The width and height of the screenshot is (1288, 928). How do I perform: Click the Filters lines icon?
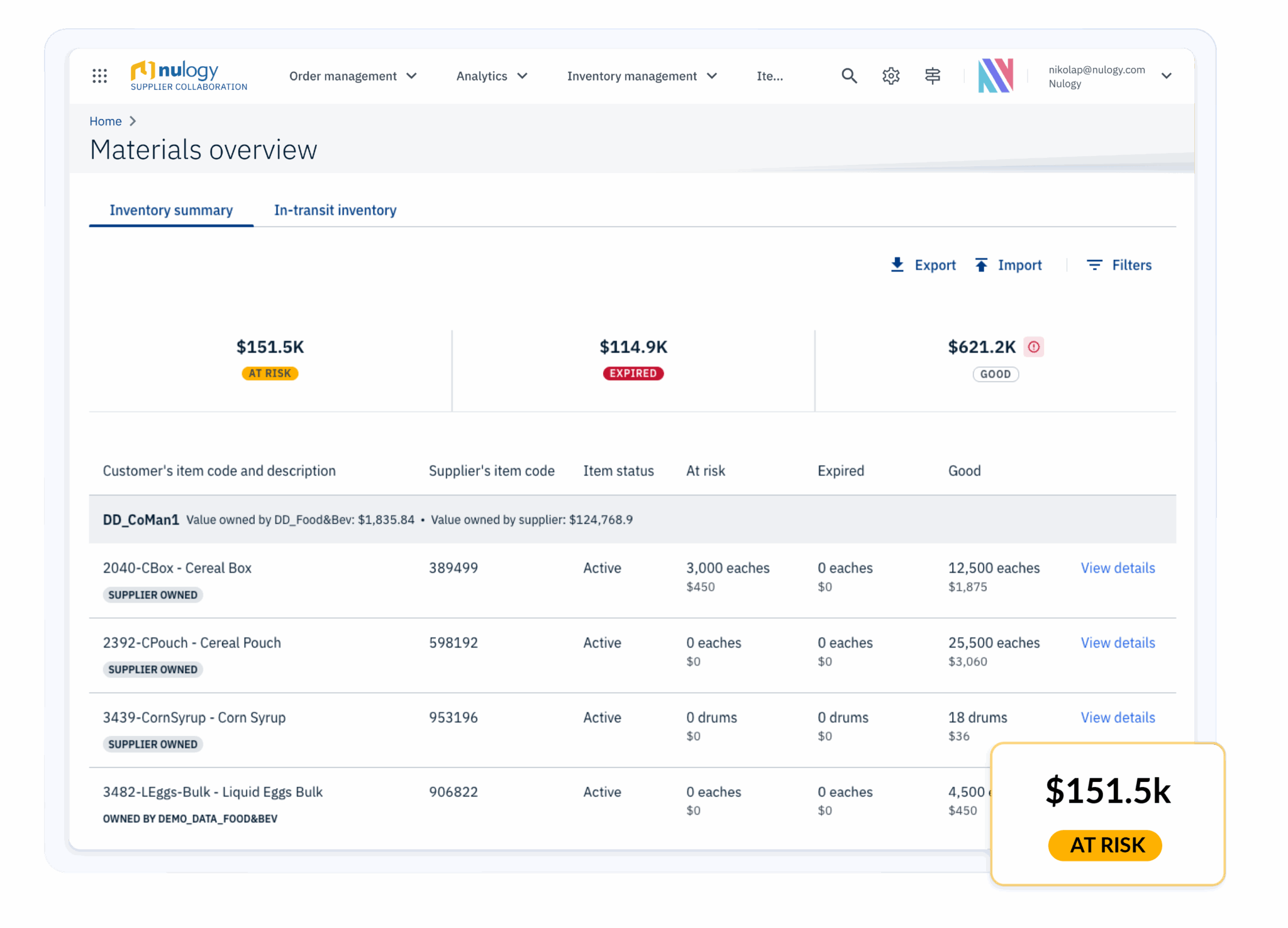(1094, 265)
